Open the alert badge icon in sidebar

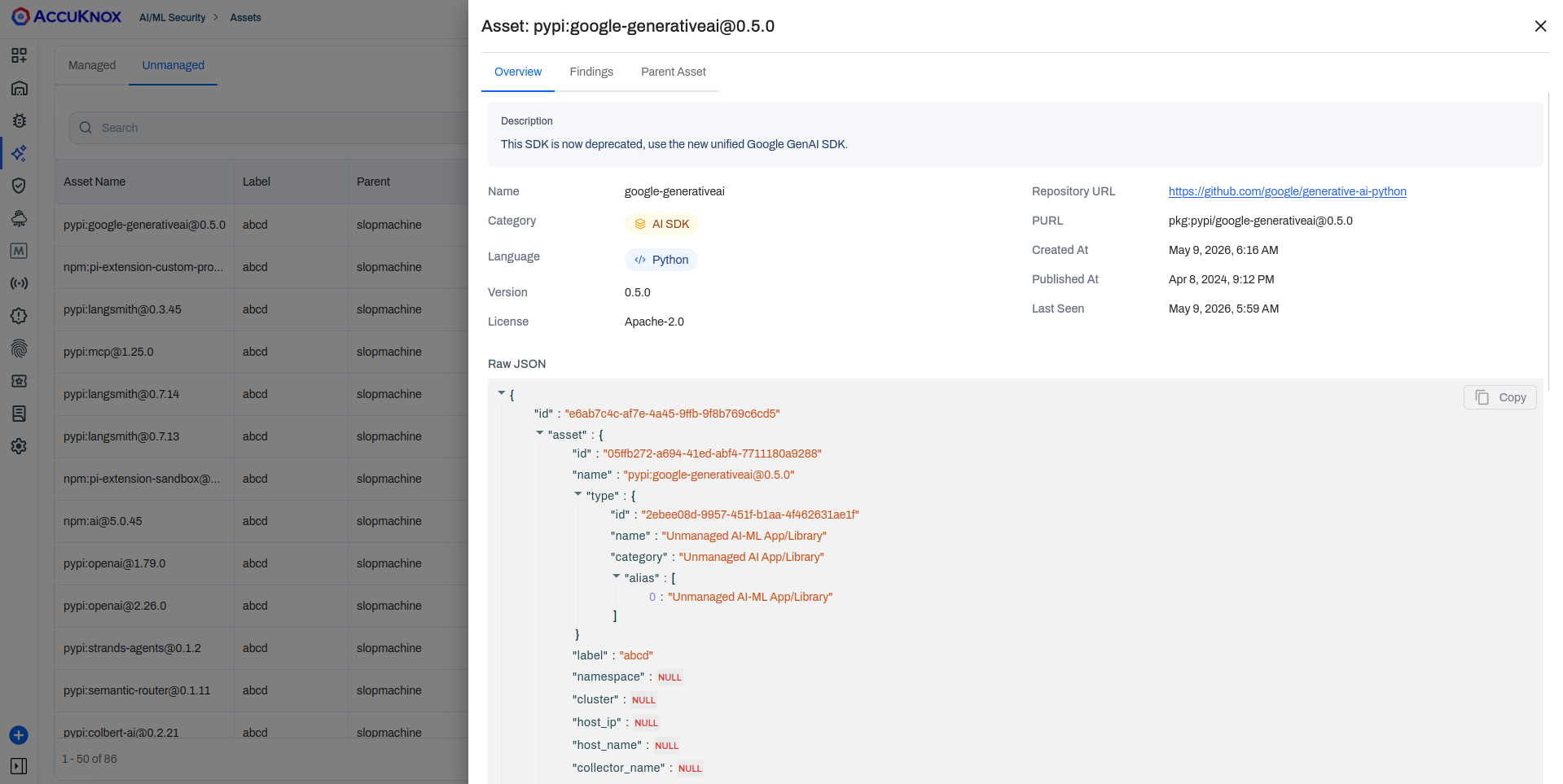coord(19,316)
